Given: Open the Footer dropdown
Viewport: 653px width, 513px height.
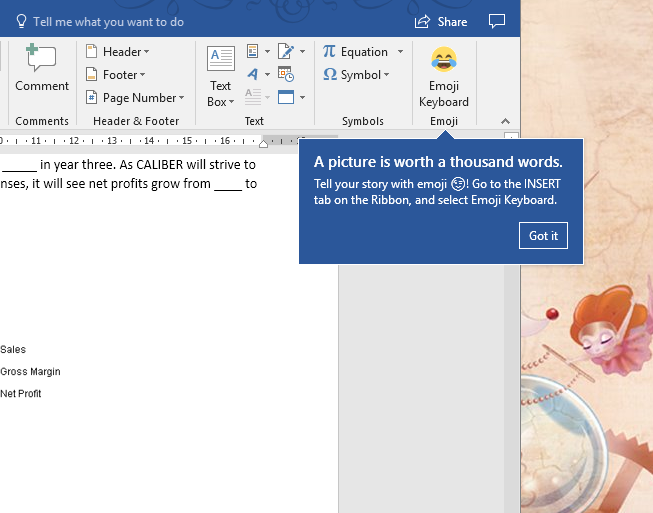Looking at the screenshot, I should pyautogui.click(x=115, y=75).
